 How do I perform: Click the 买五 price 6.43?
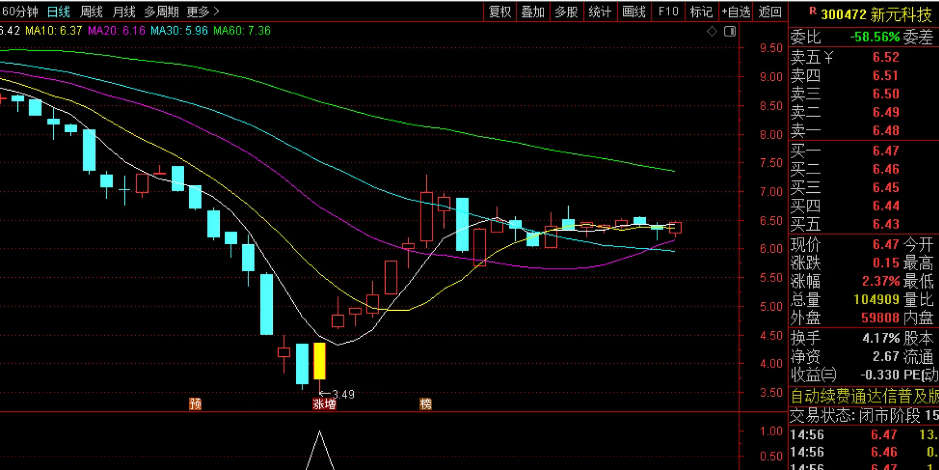click(x=886, y=224)
